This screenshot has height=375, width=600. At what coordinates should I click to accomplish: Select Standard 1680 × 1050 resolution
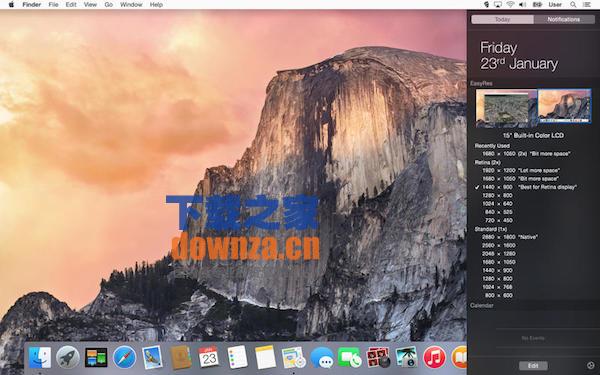point(499,262)
